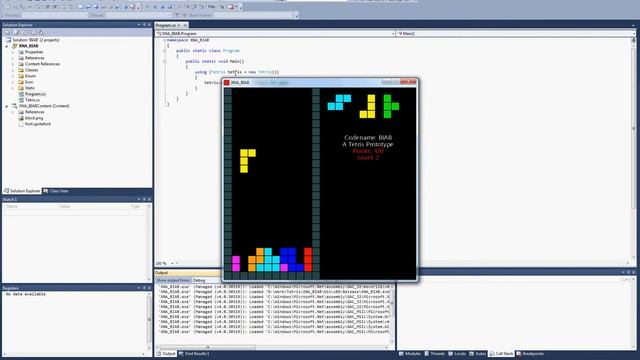The width and height of the screenshot is (640, 360).
Task: Click the Program.cs file icon in Solution Explorer
Action: pyautogui.click(x=21, y=94)
